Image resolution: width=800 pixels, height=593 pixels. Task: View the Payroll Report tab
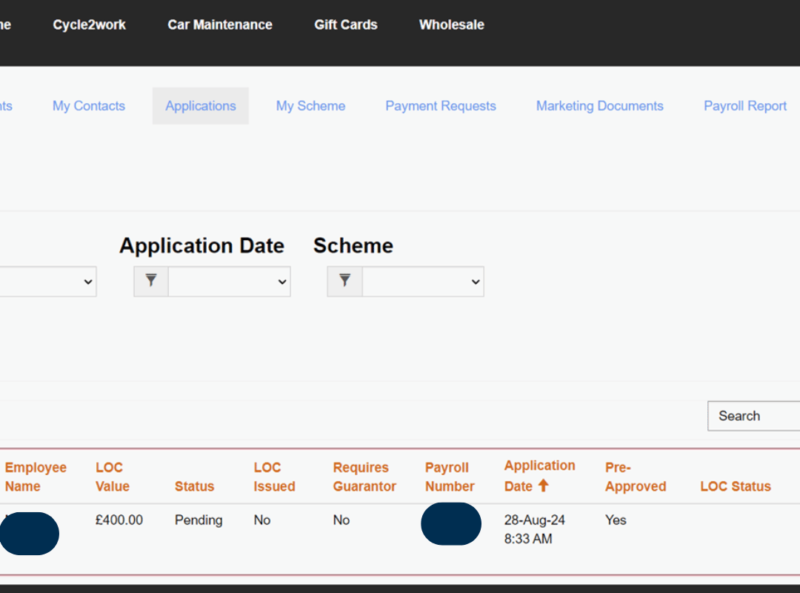coord(745,106)
